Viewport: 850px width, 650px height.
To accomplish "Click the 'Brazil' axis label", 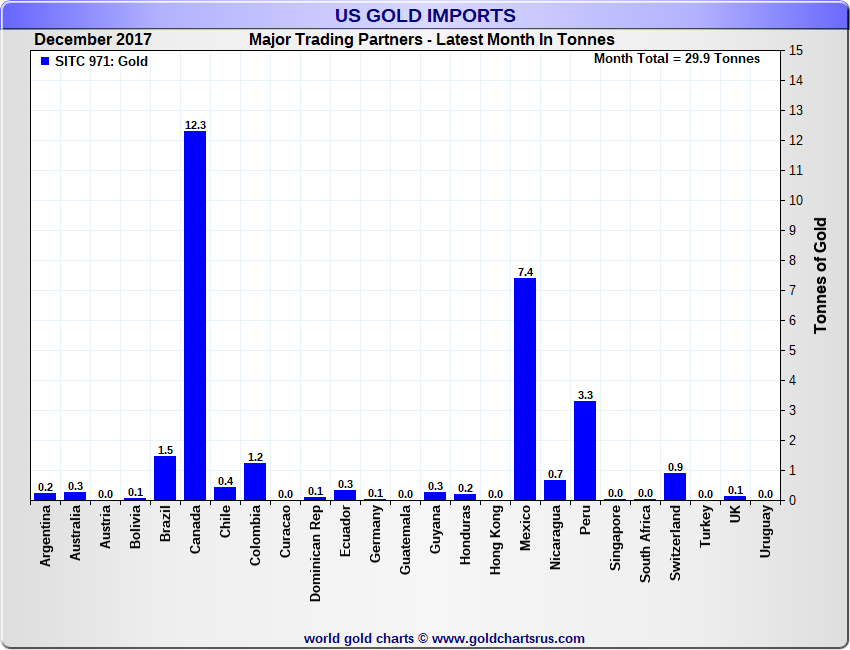I will (x=165, y=523).
